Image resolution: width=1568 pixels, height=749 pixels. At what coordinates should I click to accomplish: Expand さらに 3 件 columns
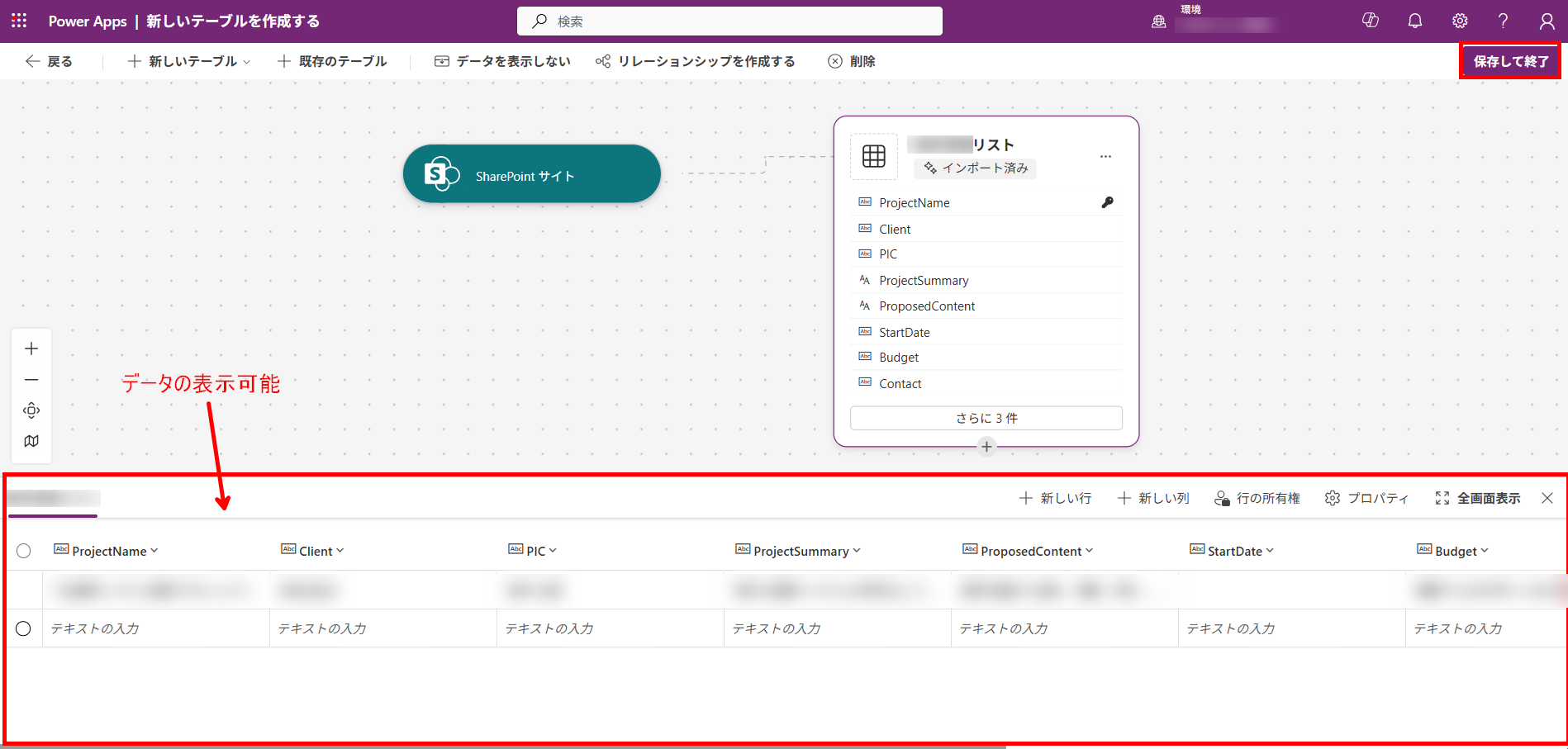coord(986,418)
